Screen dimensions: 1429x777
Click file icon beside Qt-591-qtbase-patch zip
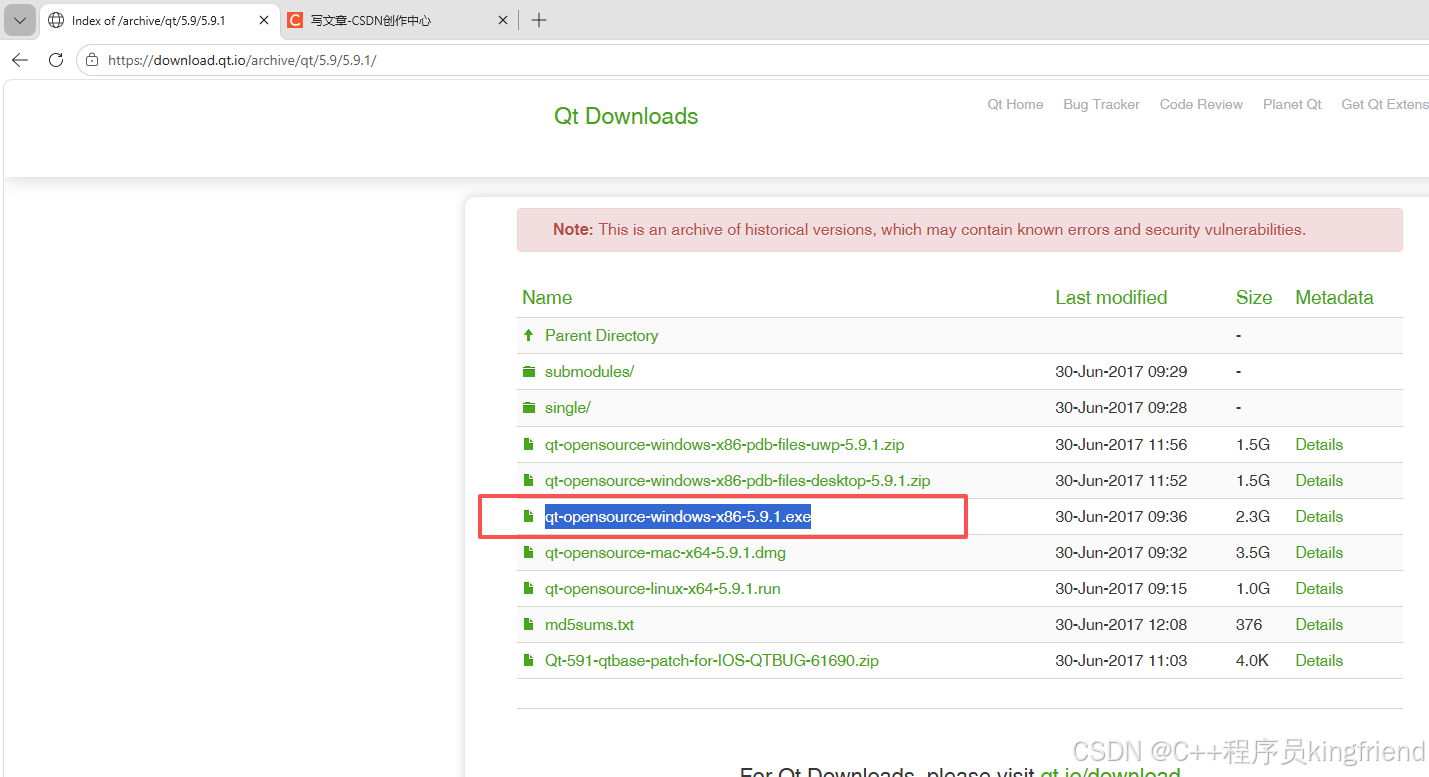(x=529, y=660)
